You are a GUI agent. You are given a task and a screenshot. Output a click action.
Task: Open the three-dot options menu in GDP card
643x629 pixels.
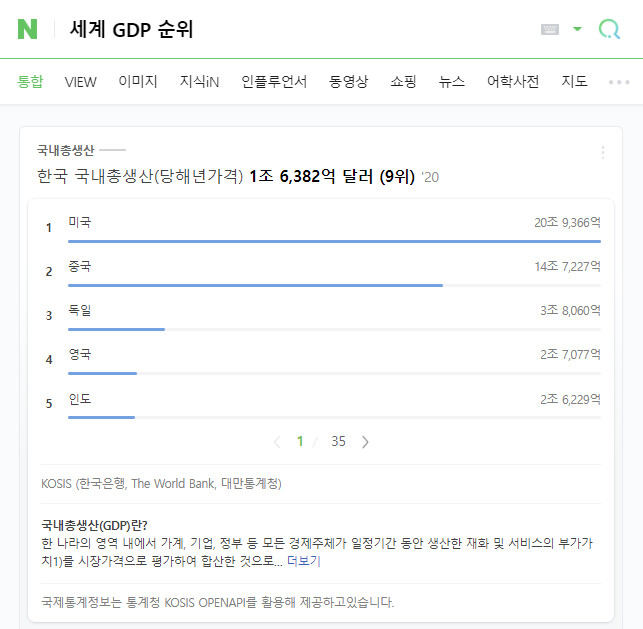[602, 152]
